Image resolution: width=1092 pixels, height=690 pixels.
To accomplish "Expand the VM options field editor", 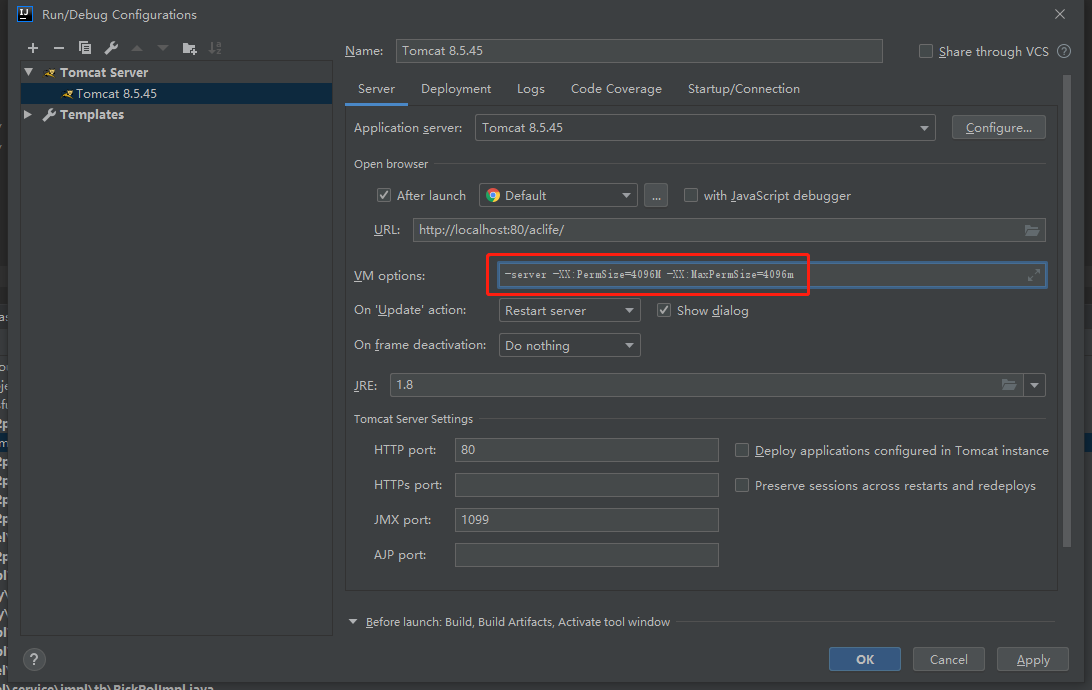I will click(1034, 275).
